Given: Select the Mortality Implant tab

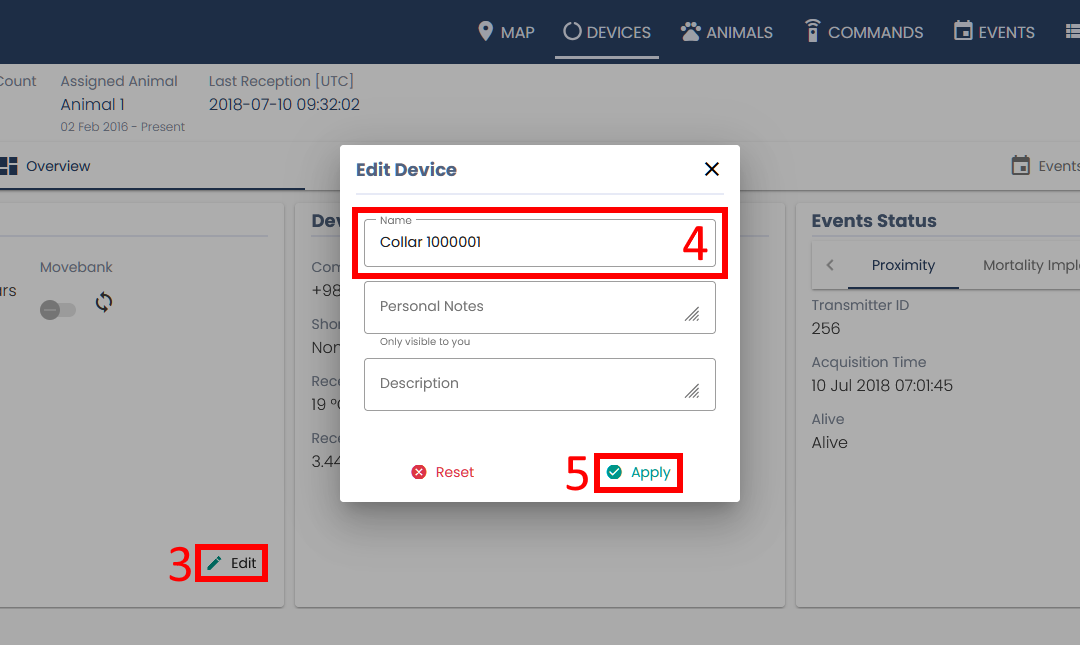Looking at the screenshot, I should point(1030,265).
